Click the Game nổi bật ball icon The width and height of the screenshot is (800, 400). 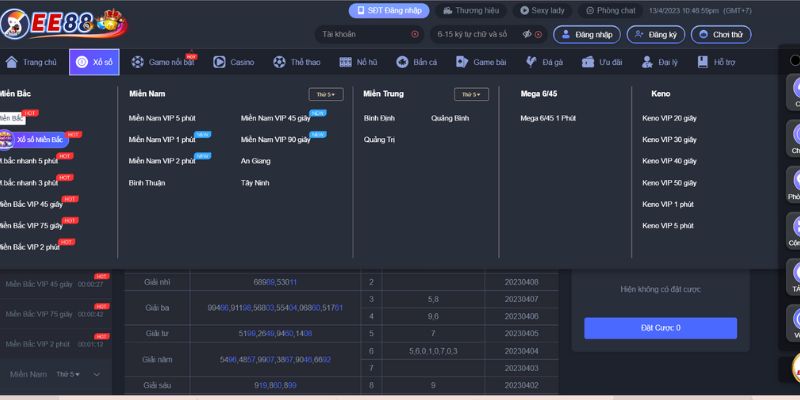[x=137, y=62]
